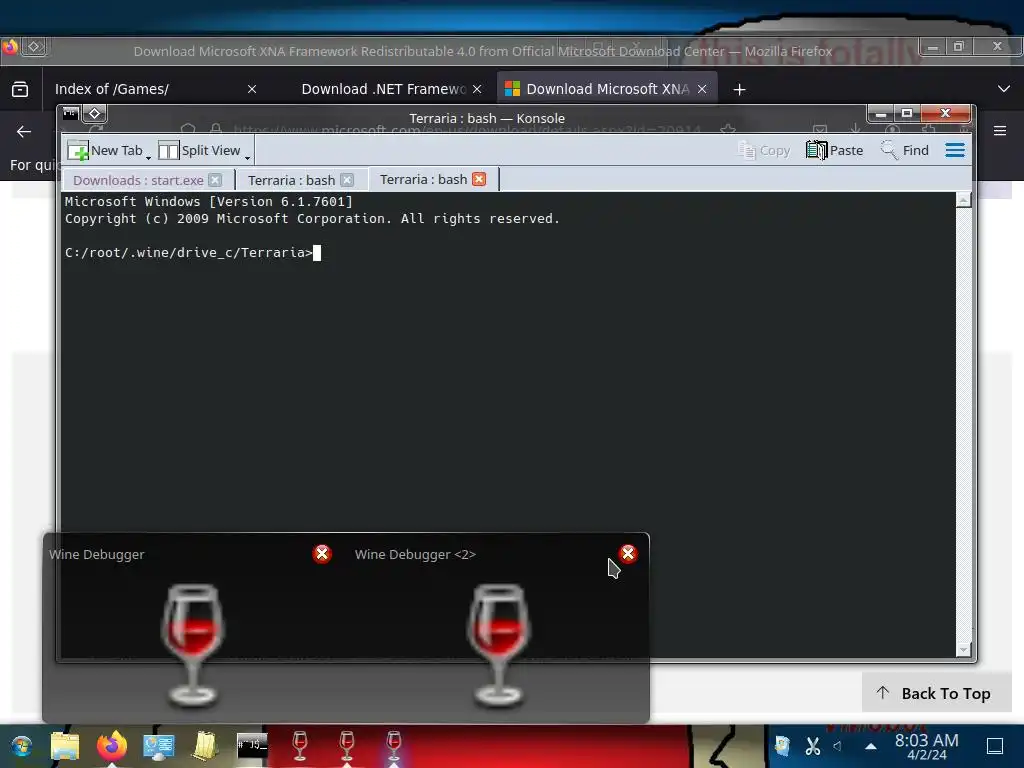This screenshot has height=768, width=1024.
Task: Open the Firefox application hamburger menu
Action: pos(1000,131)
